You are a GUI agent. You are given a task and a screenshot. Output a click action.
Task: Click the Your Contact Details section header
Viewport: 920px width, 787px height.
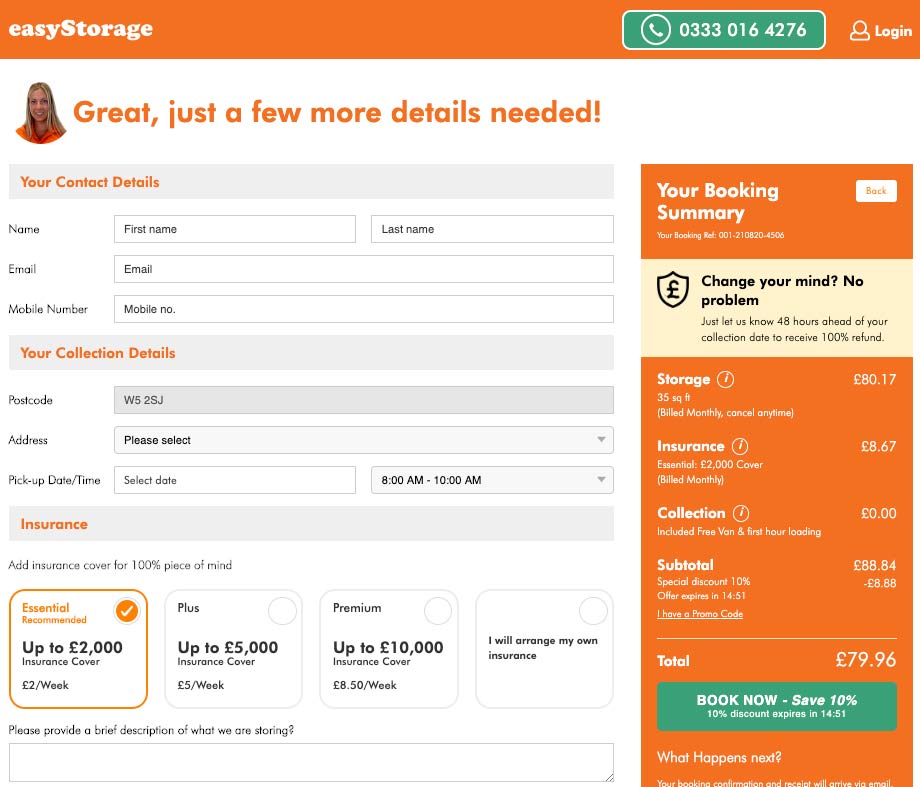point(90,182)
